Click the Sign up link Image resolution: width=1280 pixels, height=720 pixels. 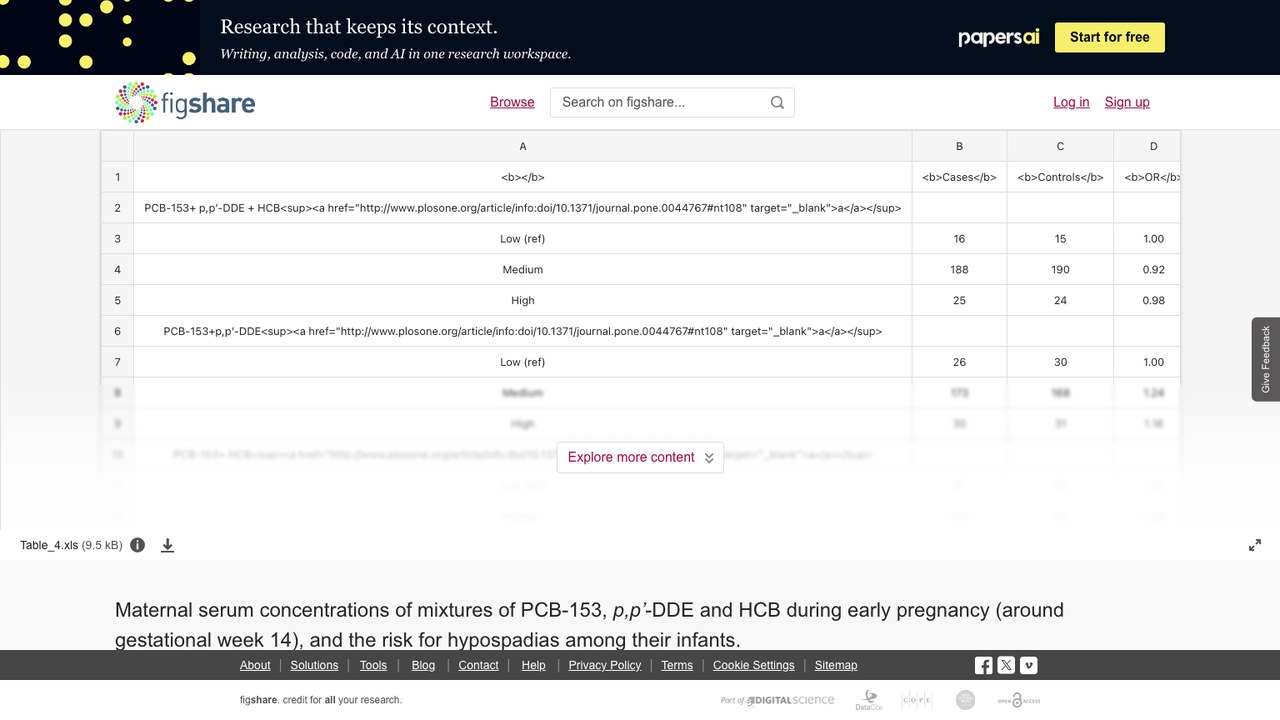click(x=1127, y=102)
